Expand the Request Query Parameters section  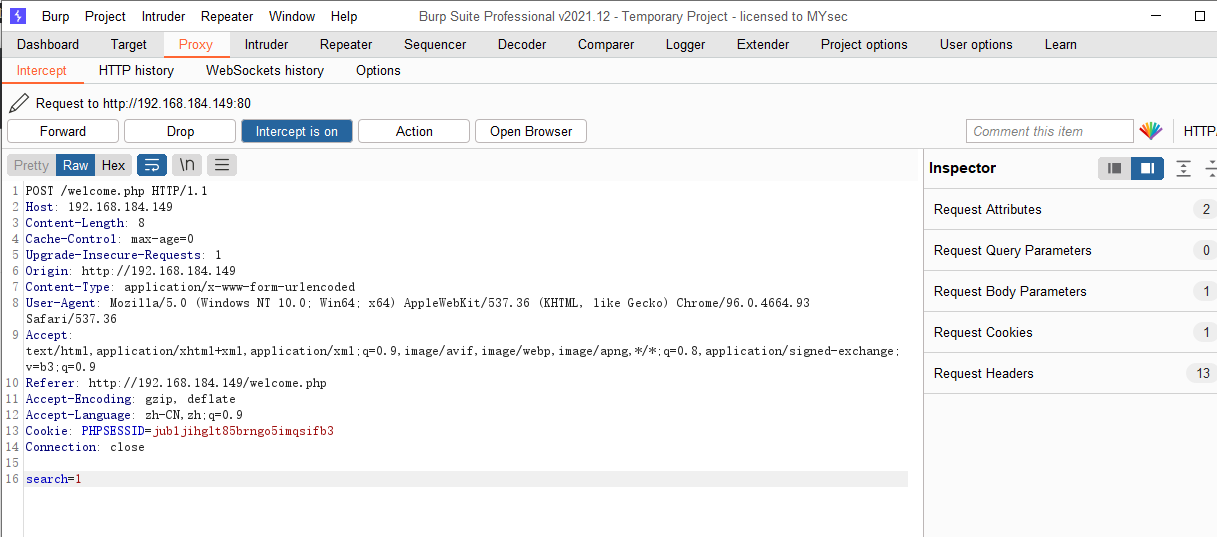tap(1070, 250)
